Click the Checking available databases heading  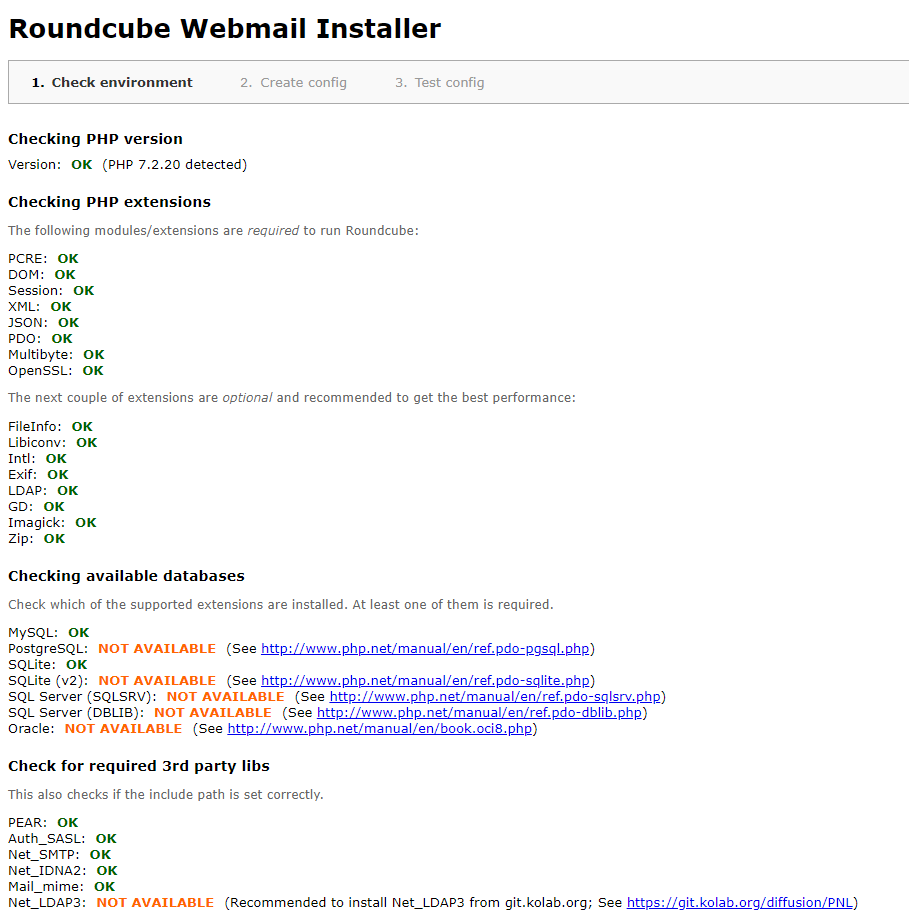click(x=126, y=576)
